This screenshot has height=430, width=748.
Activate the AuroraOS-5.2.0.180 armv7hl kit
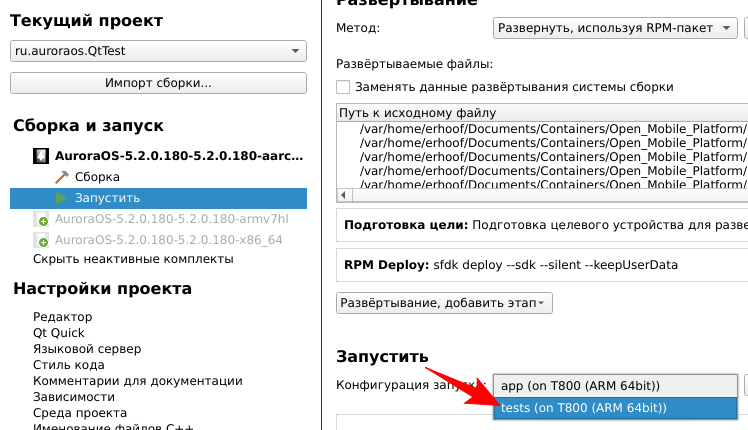point(171,219)
